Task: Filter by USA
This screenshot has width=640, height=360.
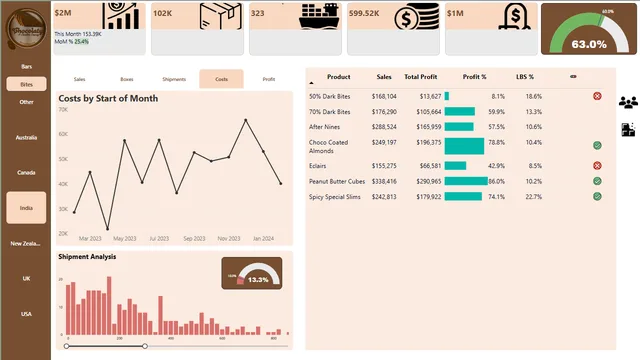Action: tap(27, 314)
